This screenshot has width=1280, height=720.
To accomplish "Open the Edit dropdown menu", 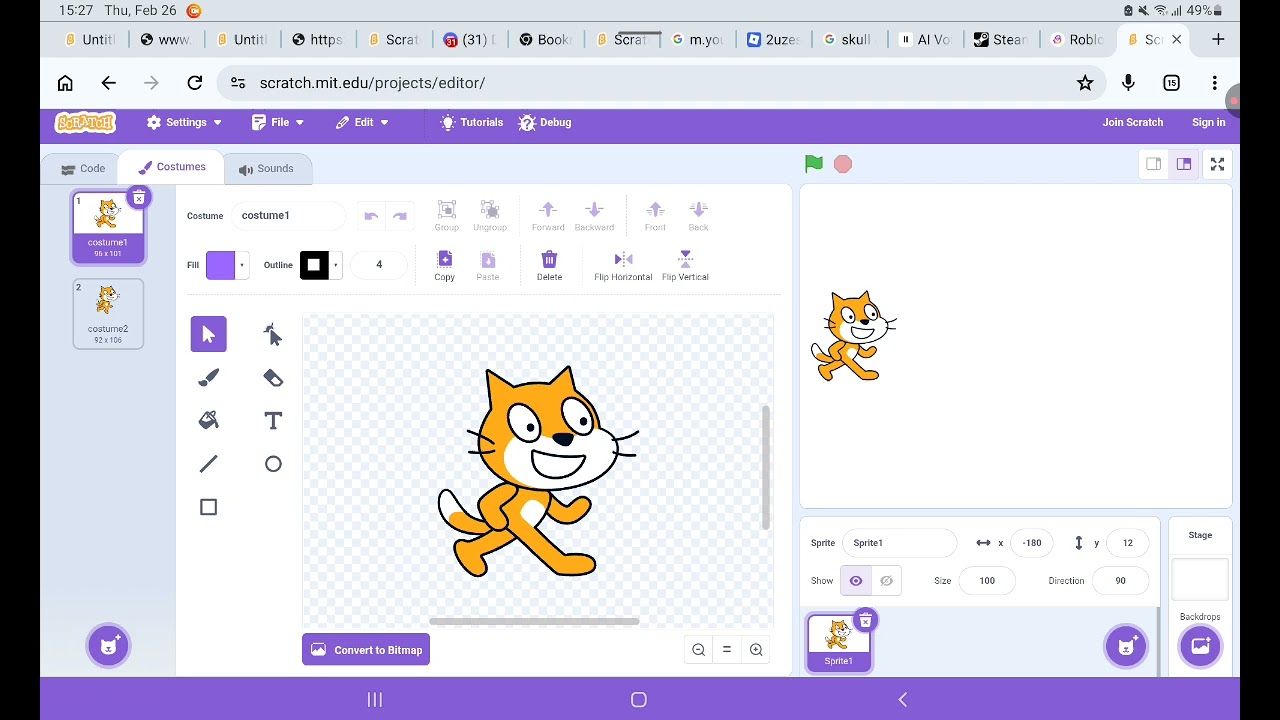I will coord(362,122).
